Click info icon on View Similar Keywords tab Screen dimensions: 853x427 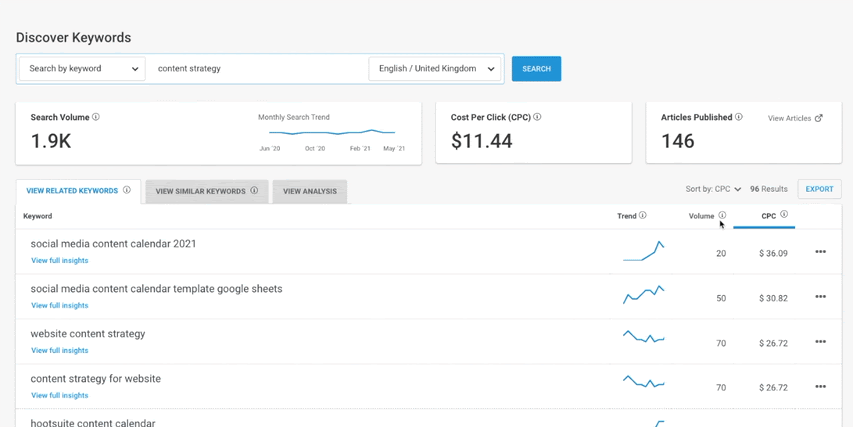coord(254,191)
